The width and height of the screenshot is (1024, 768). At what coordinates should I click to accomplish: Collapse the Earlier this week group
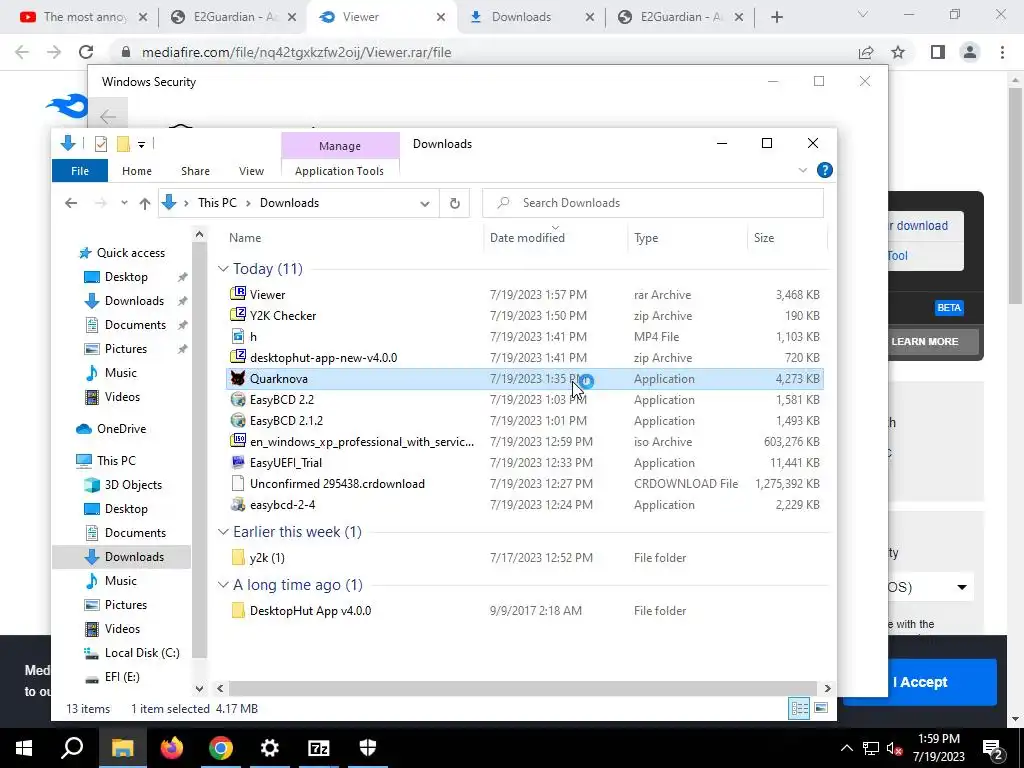click(223, 532)
